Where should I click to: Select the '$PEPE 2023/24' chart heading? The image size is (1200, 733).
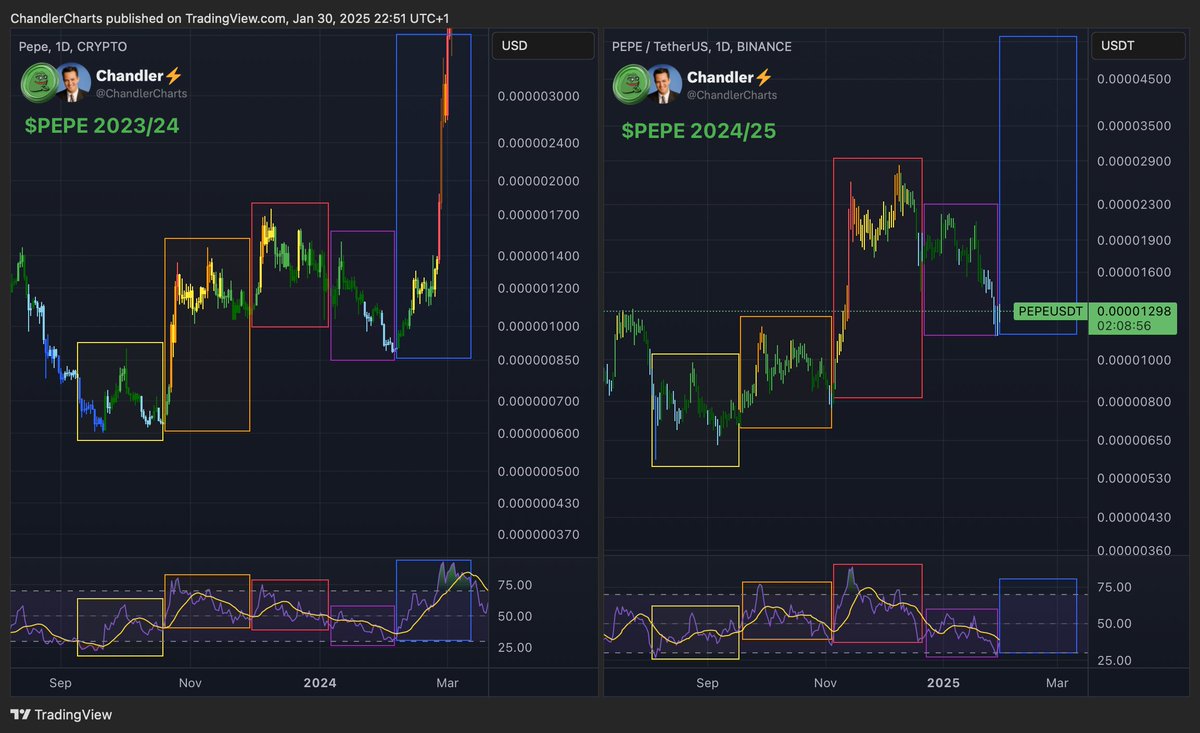point(99,126)
